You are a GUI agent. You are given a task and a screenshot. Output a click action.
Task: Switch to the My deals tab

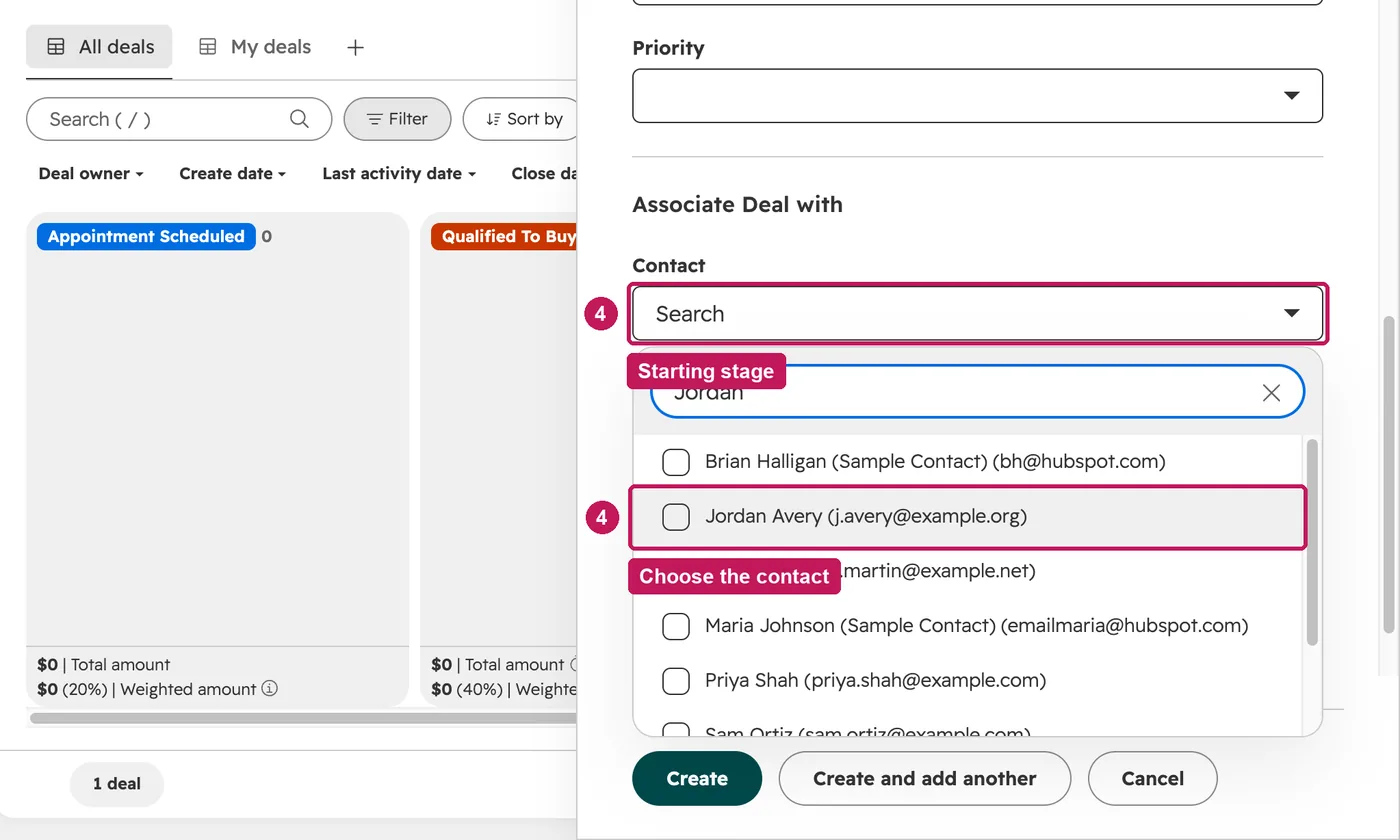pyautogui.click(x=255, y=47)
